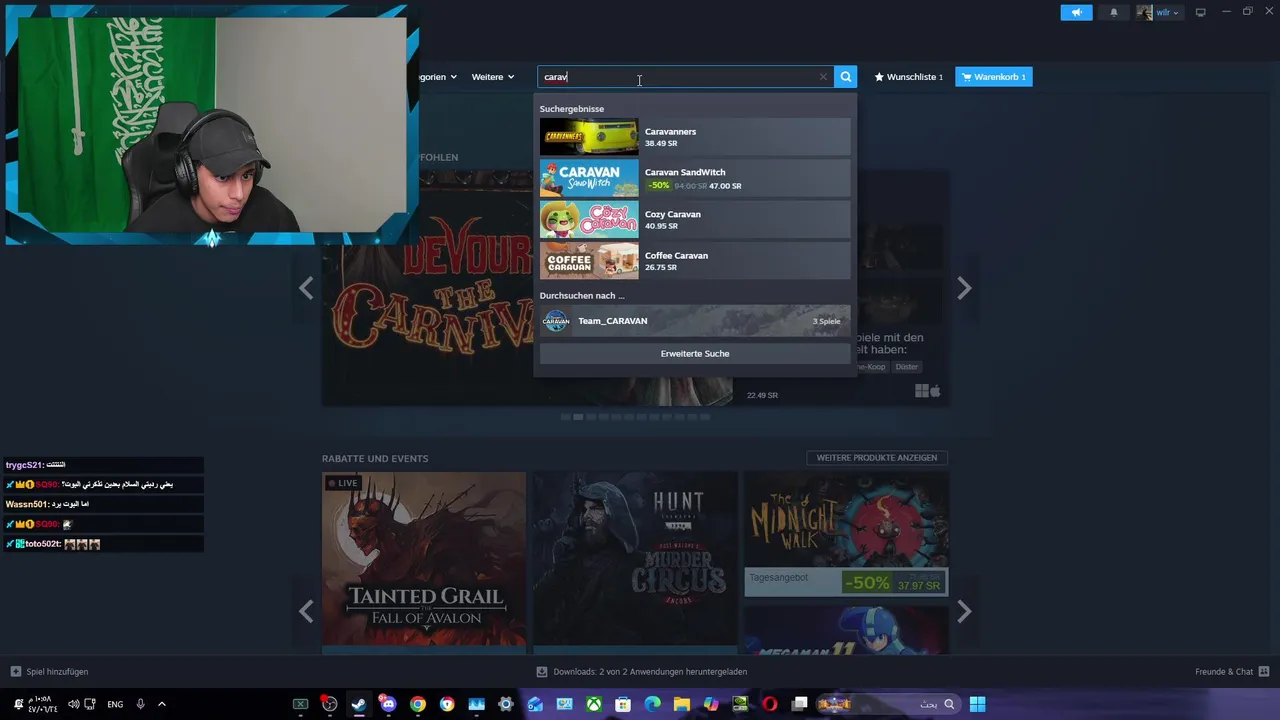The height and width of the screenshot is (720, 1280).
Task: Open File Explorer from the taskbar
Action: (x=682, y=704)
